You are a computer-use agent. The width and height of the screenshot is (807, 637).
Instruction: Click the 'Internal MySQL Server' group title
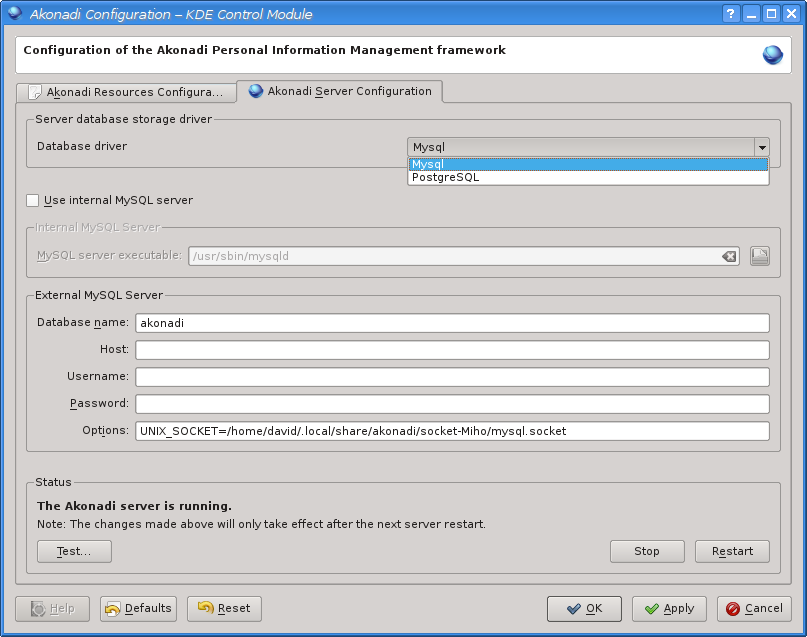point(98,227)
